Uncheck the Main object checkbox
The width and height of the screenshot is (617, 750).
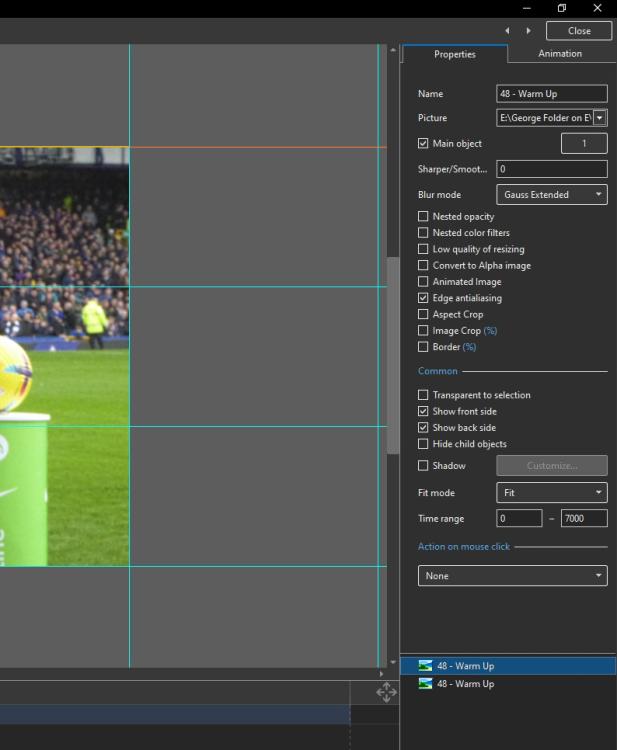coord(423,144)
